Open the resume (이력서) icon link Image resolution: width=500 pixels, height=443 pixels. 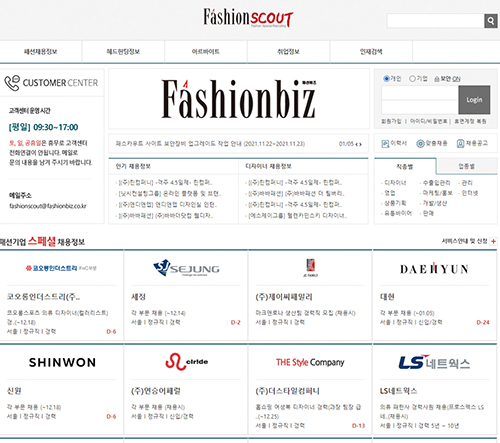tap(385, 144)
